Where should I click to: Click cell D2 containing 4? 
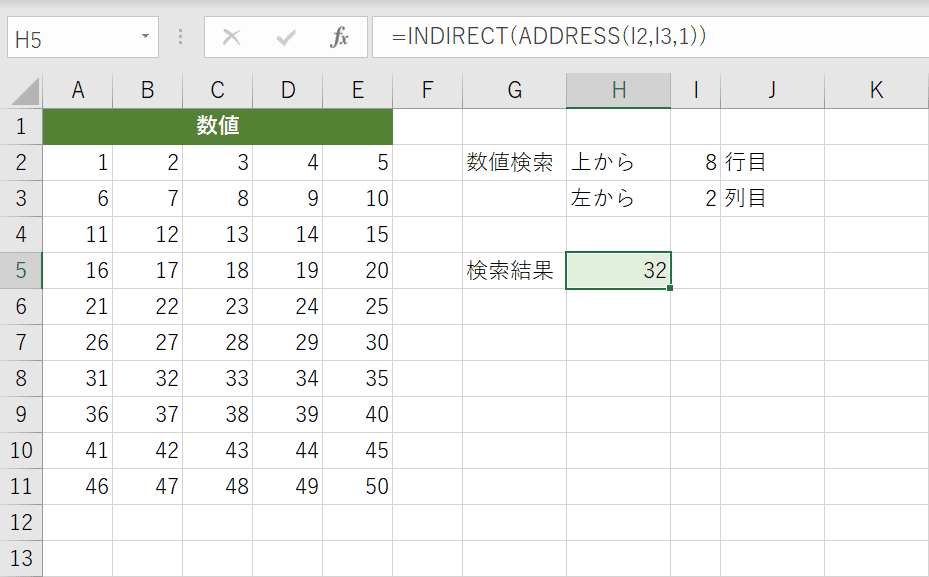coord(287,162)
